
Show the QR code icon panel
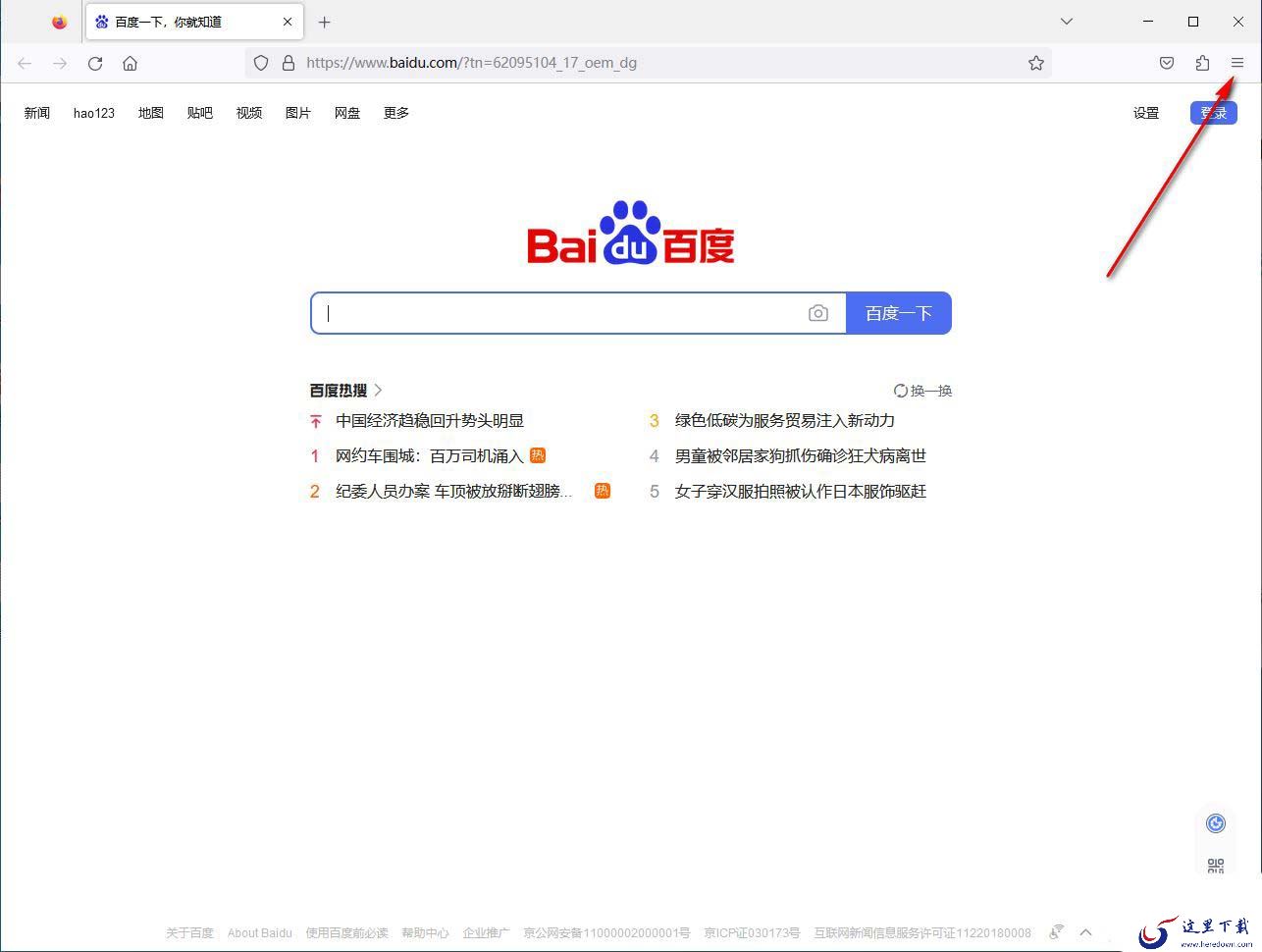pos(1216,866)
